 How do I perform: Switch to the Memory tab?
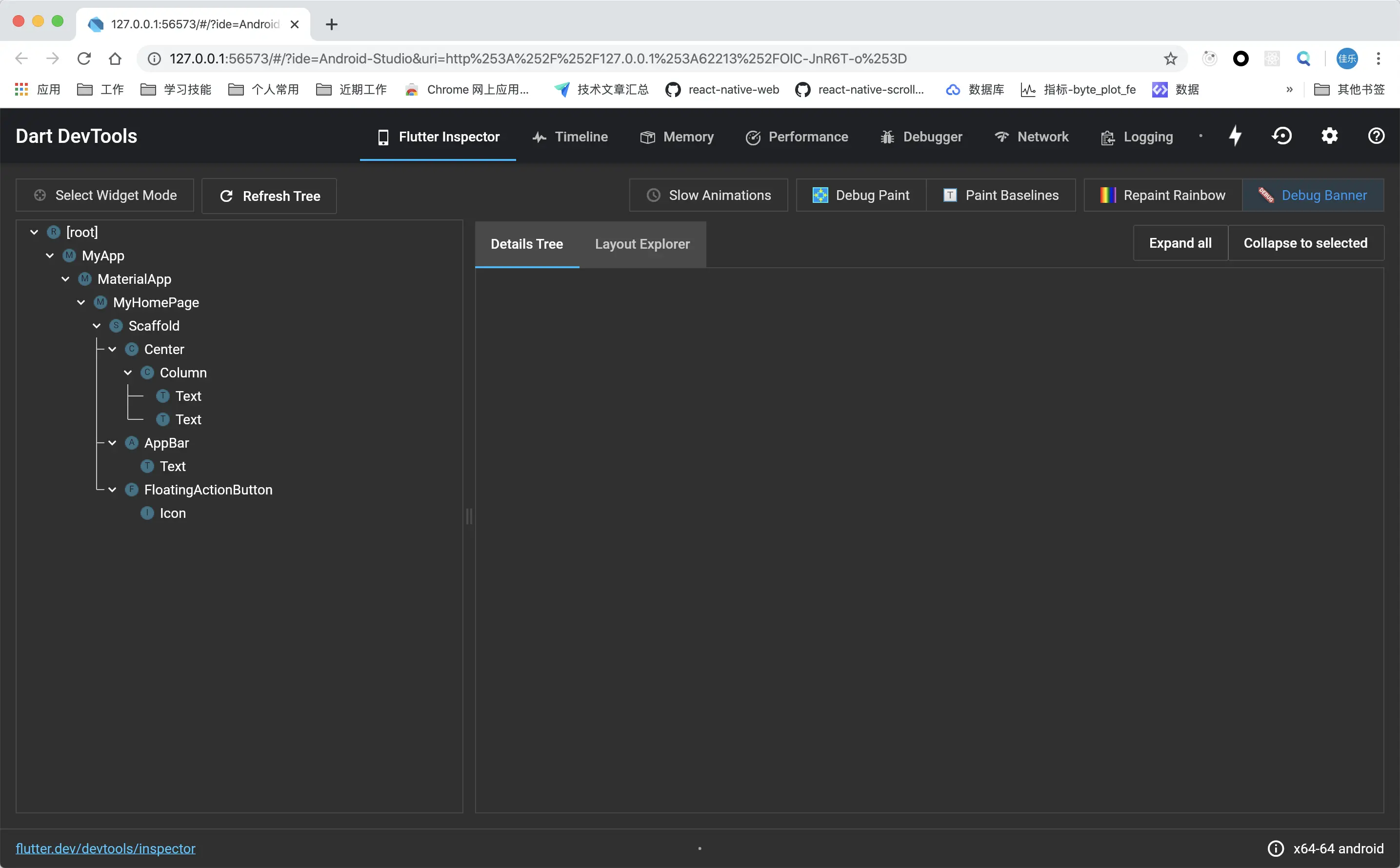click(677, 137)
